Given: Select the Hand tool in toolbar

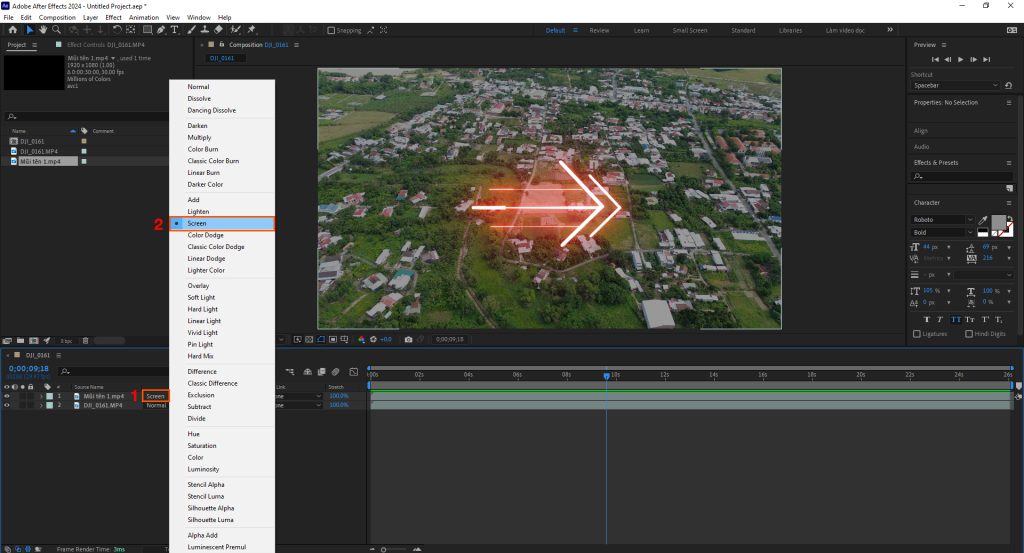Looking at the screenshot, I should point(42,30).
